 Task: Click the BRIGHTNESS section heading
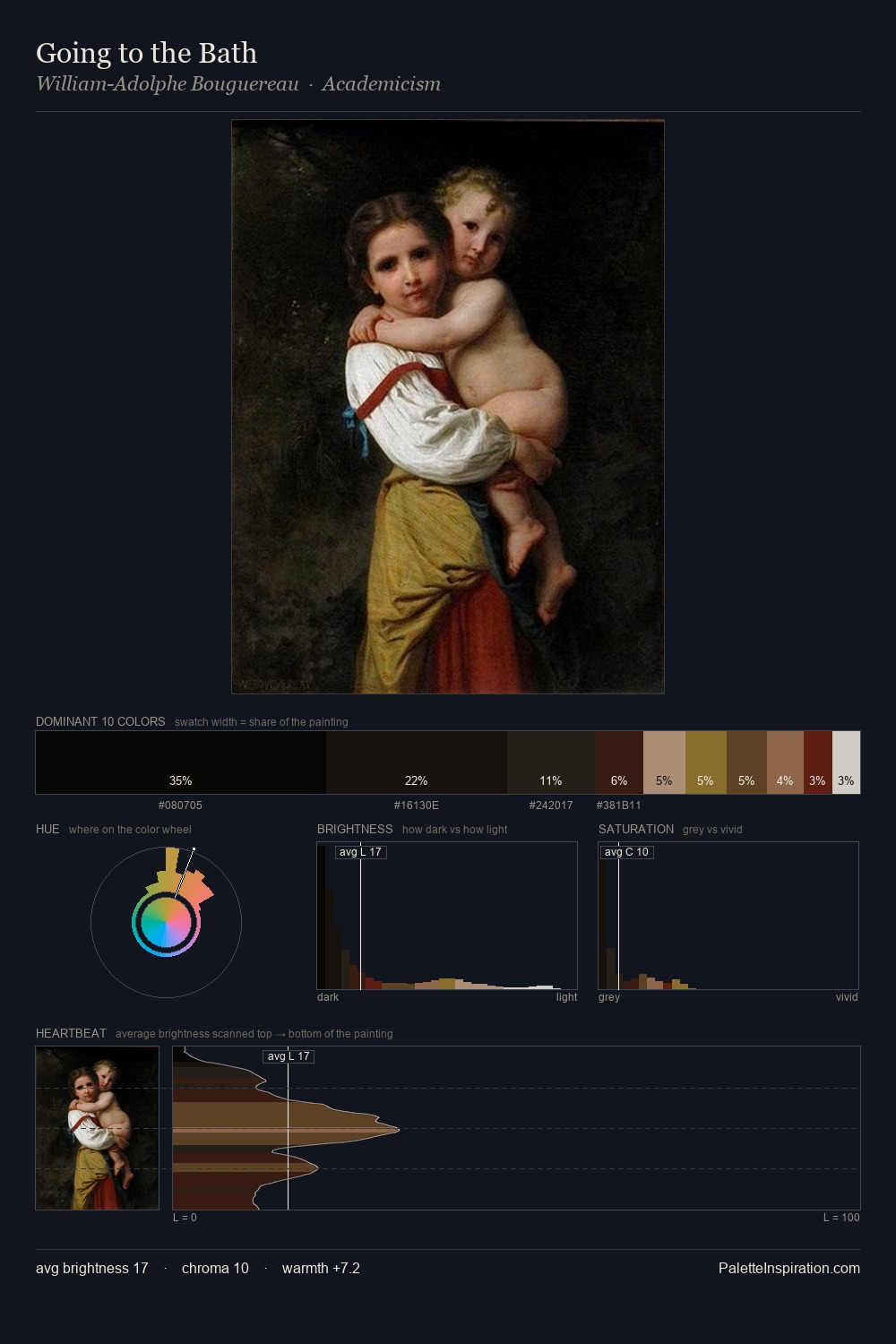pyautogui.click(x=355, y=829)
